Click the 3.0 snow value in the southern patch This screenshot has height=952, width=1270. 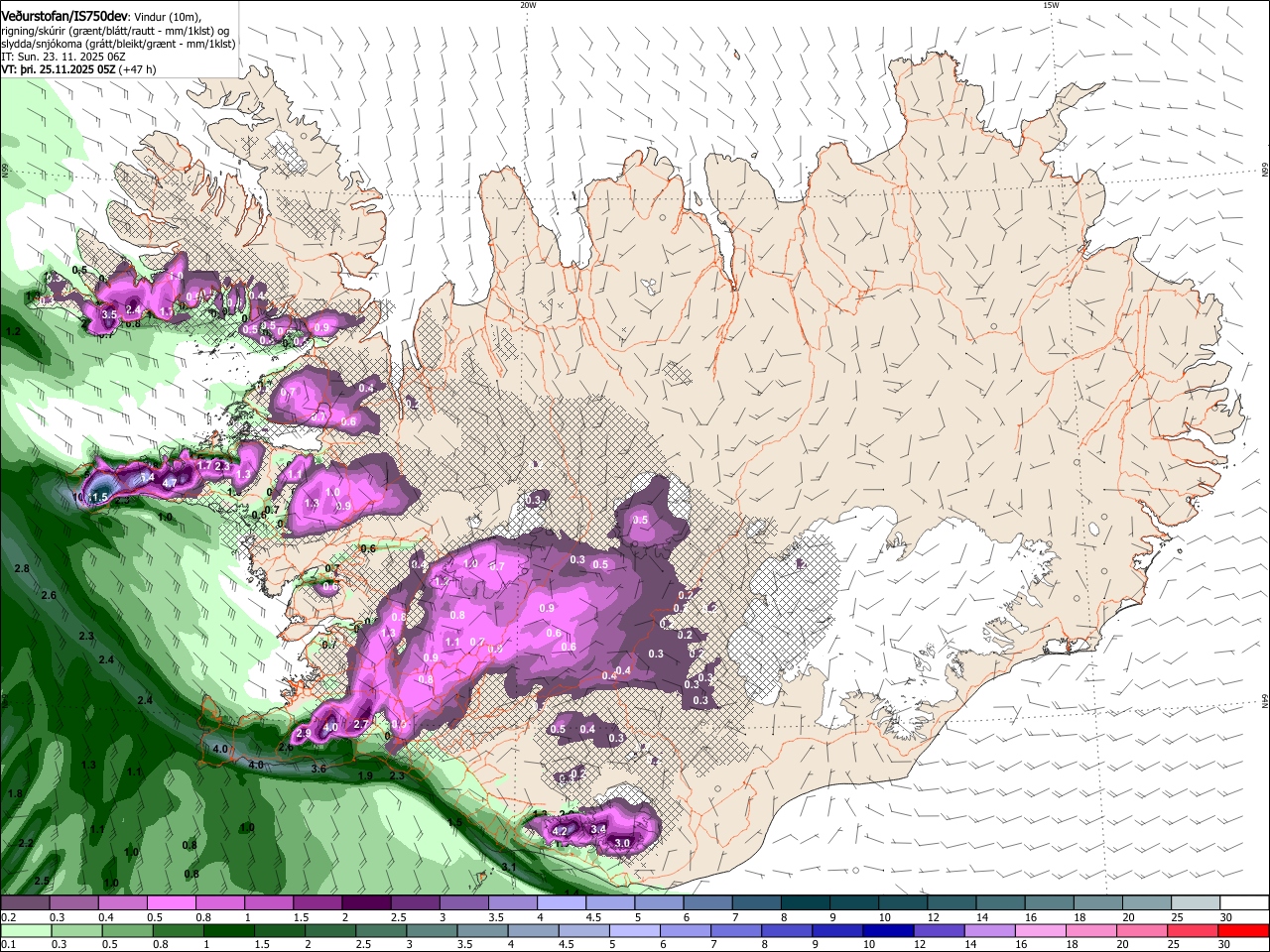pos(623,843)
